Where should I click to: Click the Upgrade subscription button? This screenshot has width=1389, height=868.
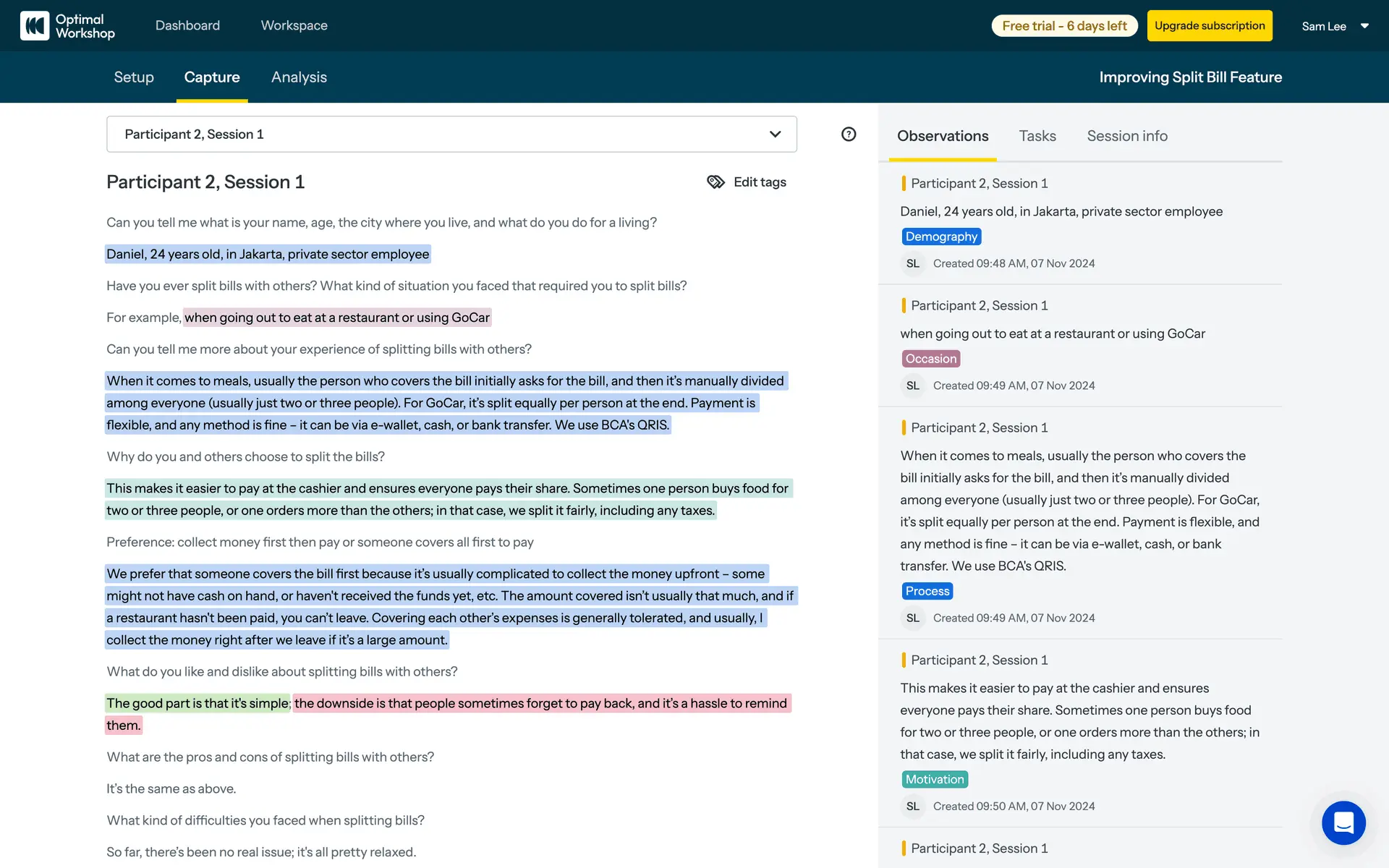(1209, 26)
